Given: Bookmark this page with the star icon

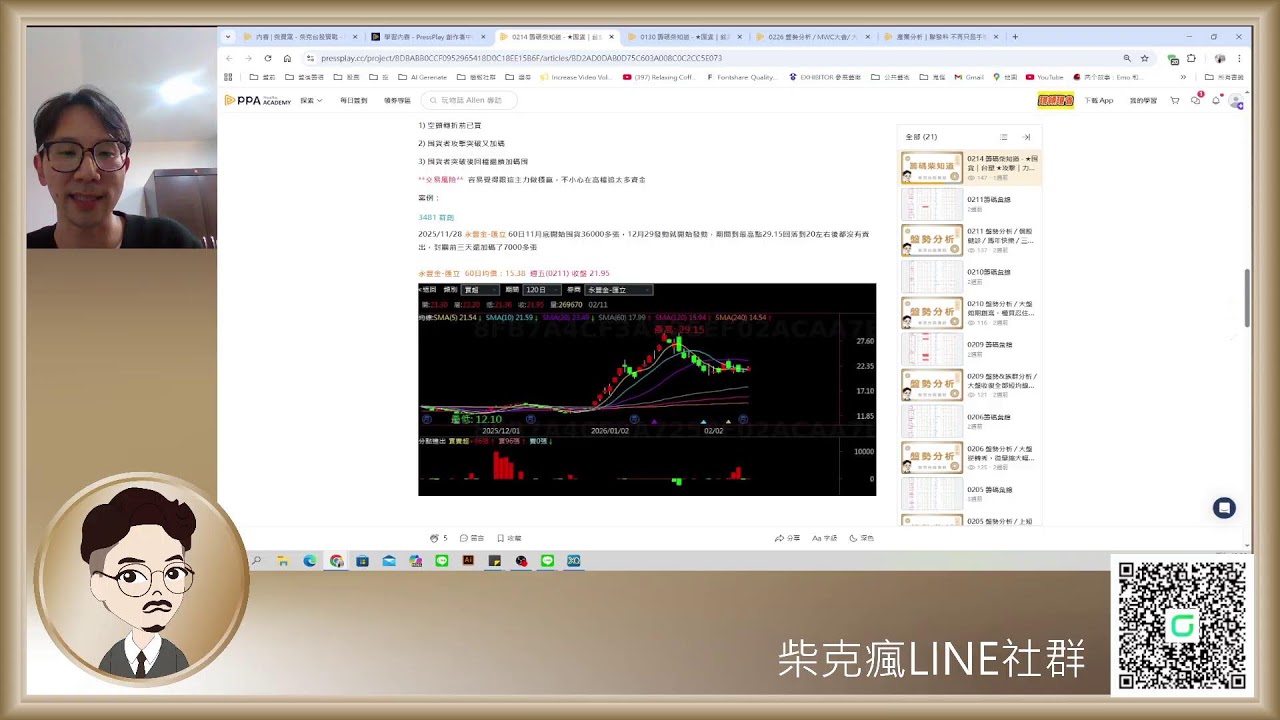Looking at the screenshot, I should (x=1145, y=58).
